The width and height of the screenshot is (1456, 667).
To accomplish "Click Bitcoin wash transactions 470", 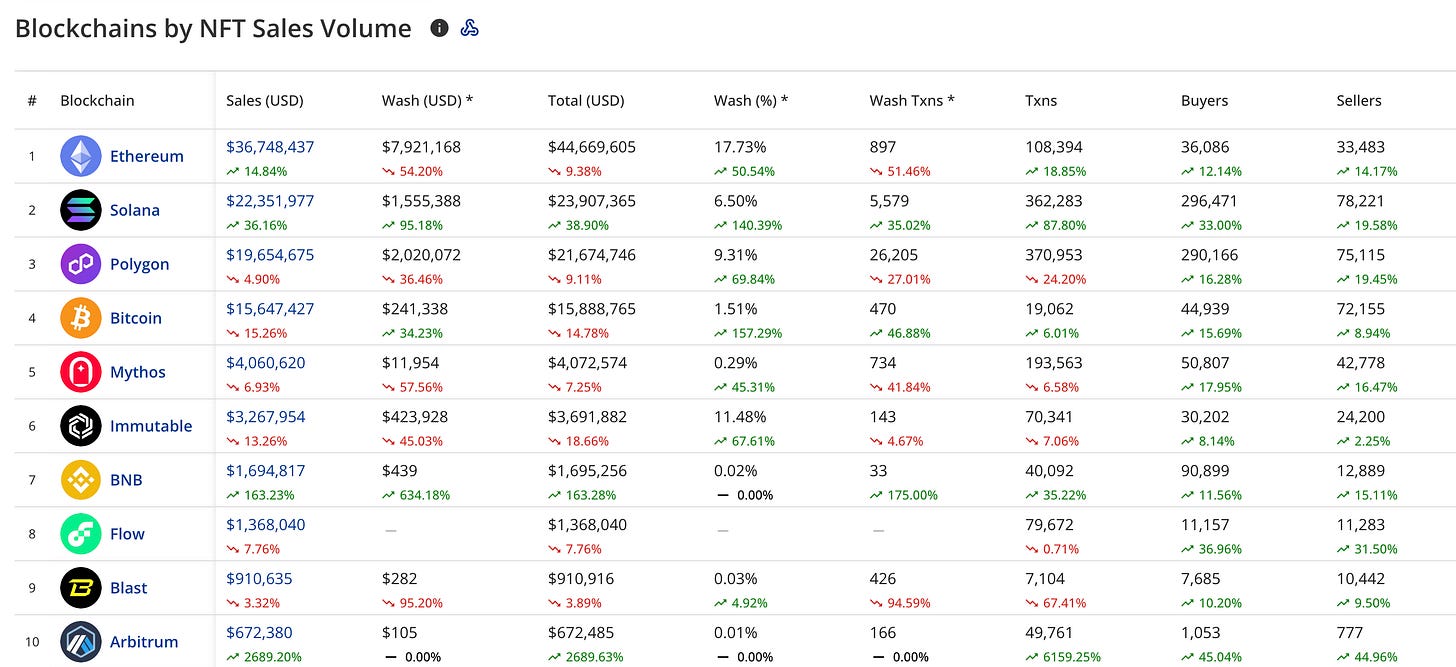I will point(883,308).
